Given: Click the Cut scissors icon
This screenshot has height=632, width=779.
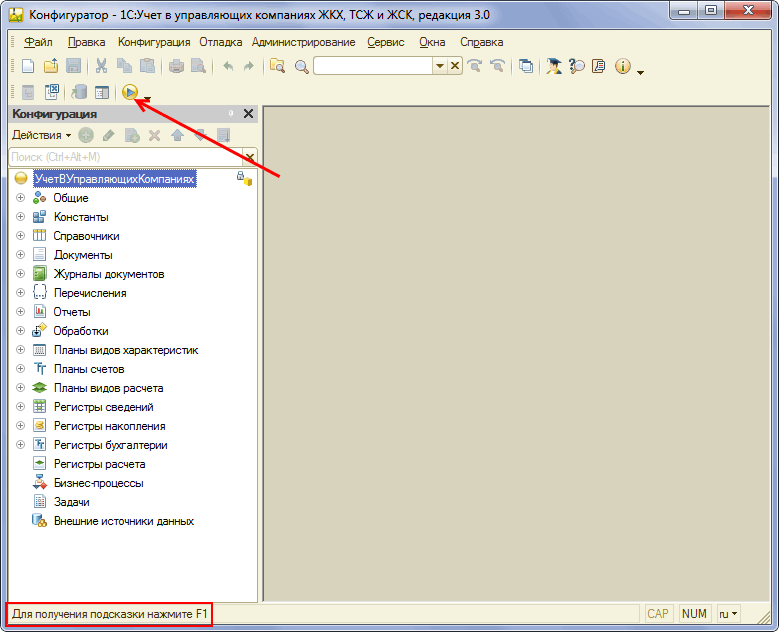Looking at the screenshot, I should pyautogui.click(x=101, y=66).
